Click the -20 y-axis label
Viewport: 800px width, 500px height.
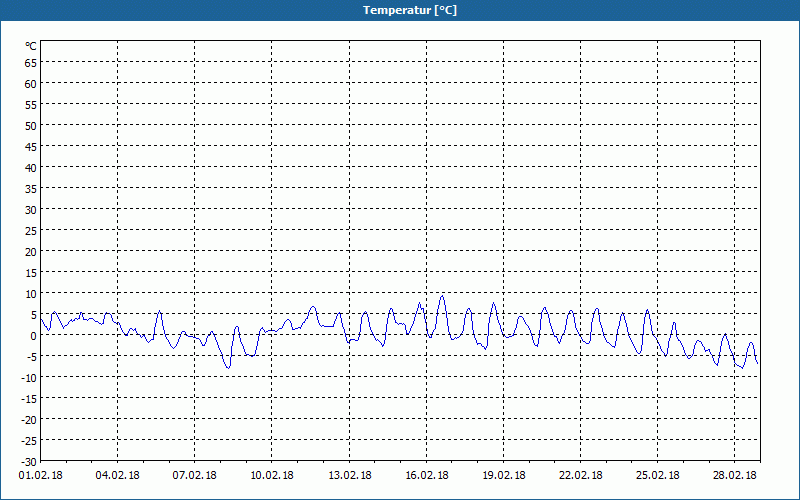tap(29, 419)
